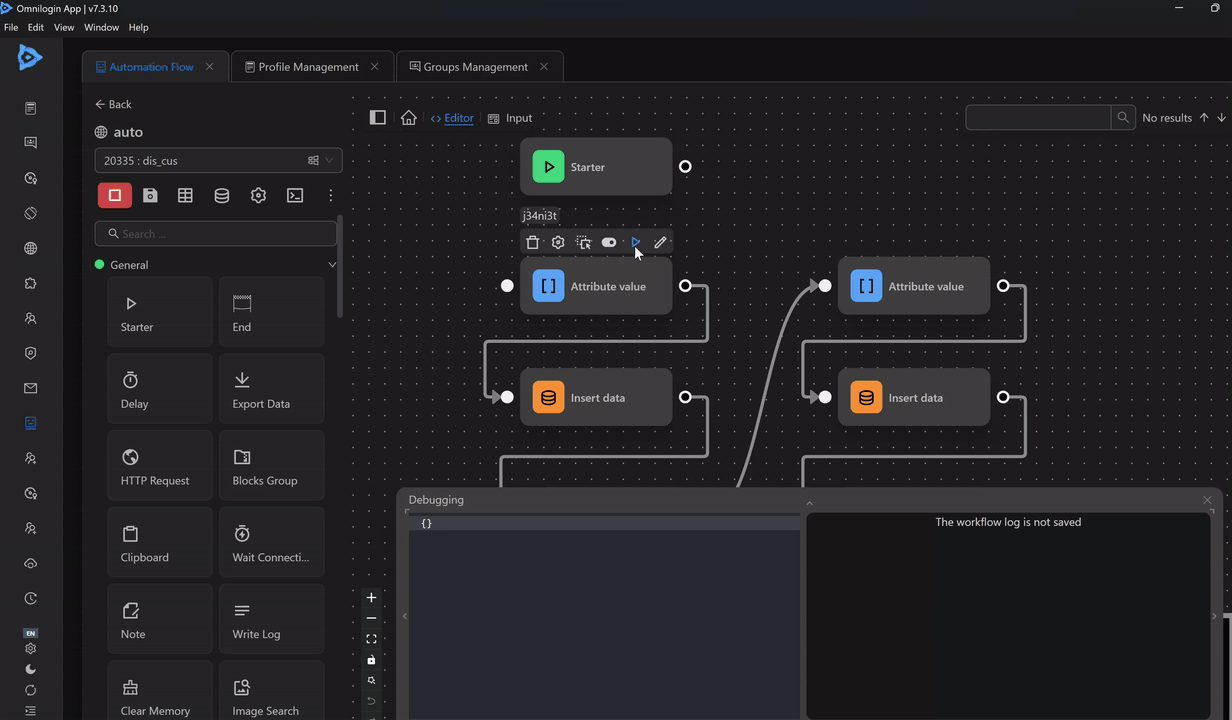The height and width of the screenshot is (720, 1232).
Task: Click the red Stop workflow button
Action: [x=114, y=196]
